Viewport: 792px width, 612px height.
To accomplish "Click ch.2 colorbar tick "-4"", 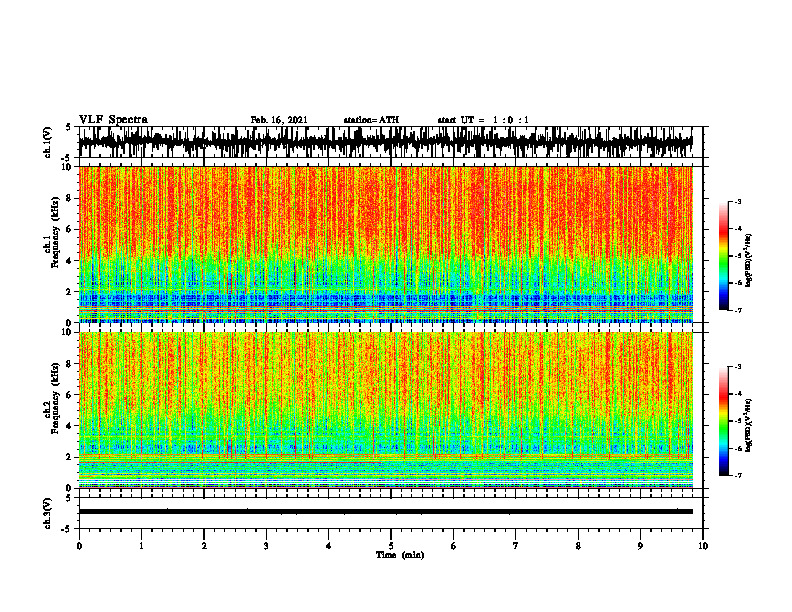I will tap(738, 394).
